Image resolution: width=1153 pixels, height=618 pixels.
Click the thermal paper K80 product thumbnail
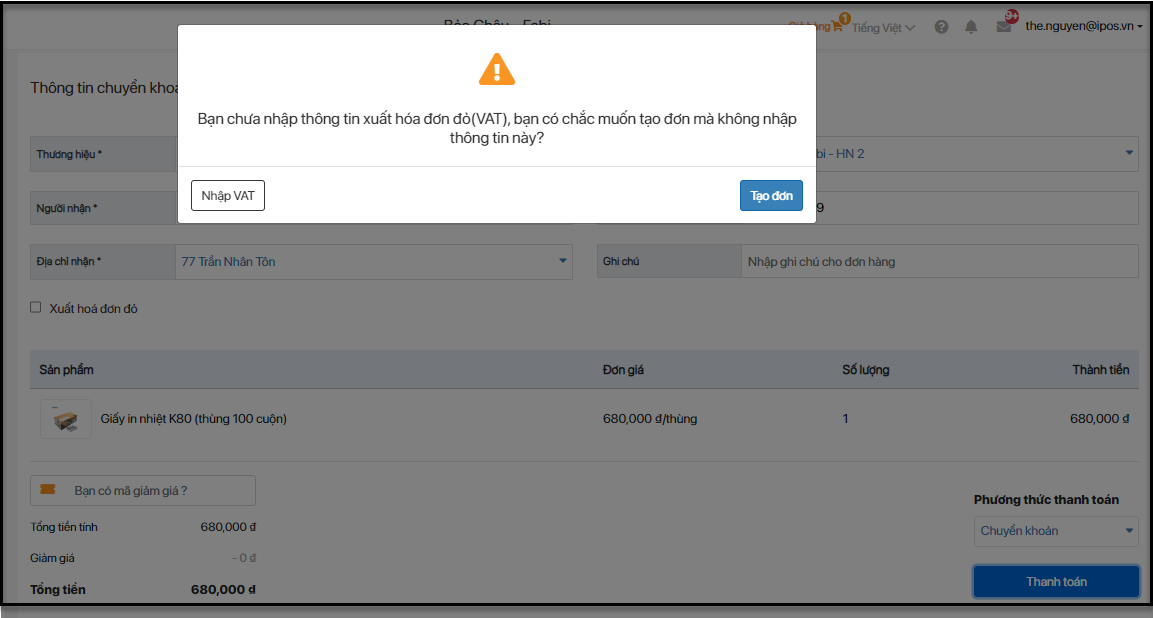pos(66,419)
